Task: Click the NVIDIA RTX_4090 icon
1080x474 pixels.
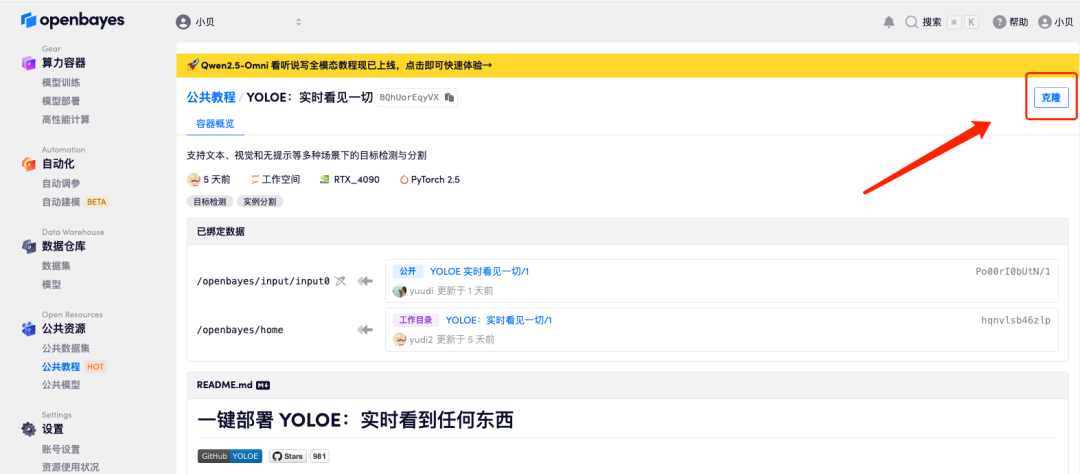Action: pos(324,179)
